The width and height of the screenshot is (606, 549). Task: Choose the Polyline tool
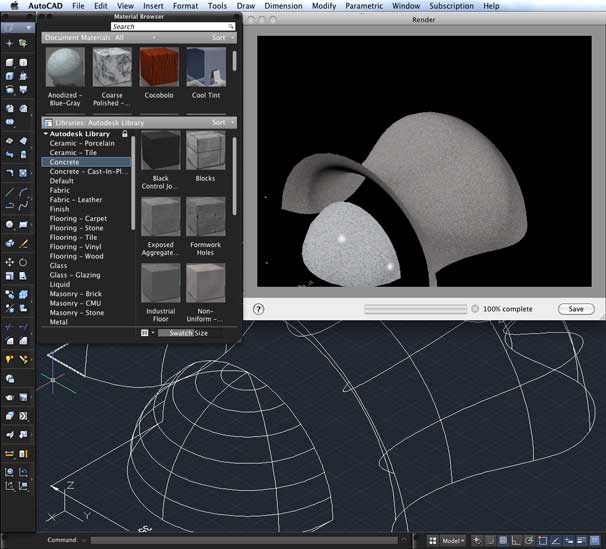pos(10,205)
